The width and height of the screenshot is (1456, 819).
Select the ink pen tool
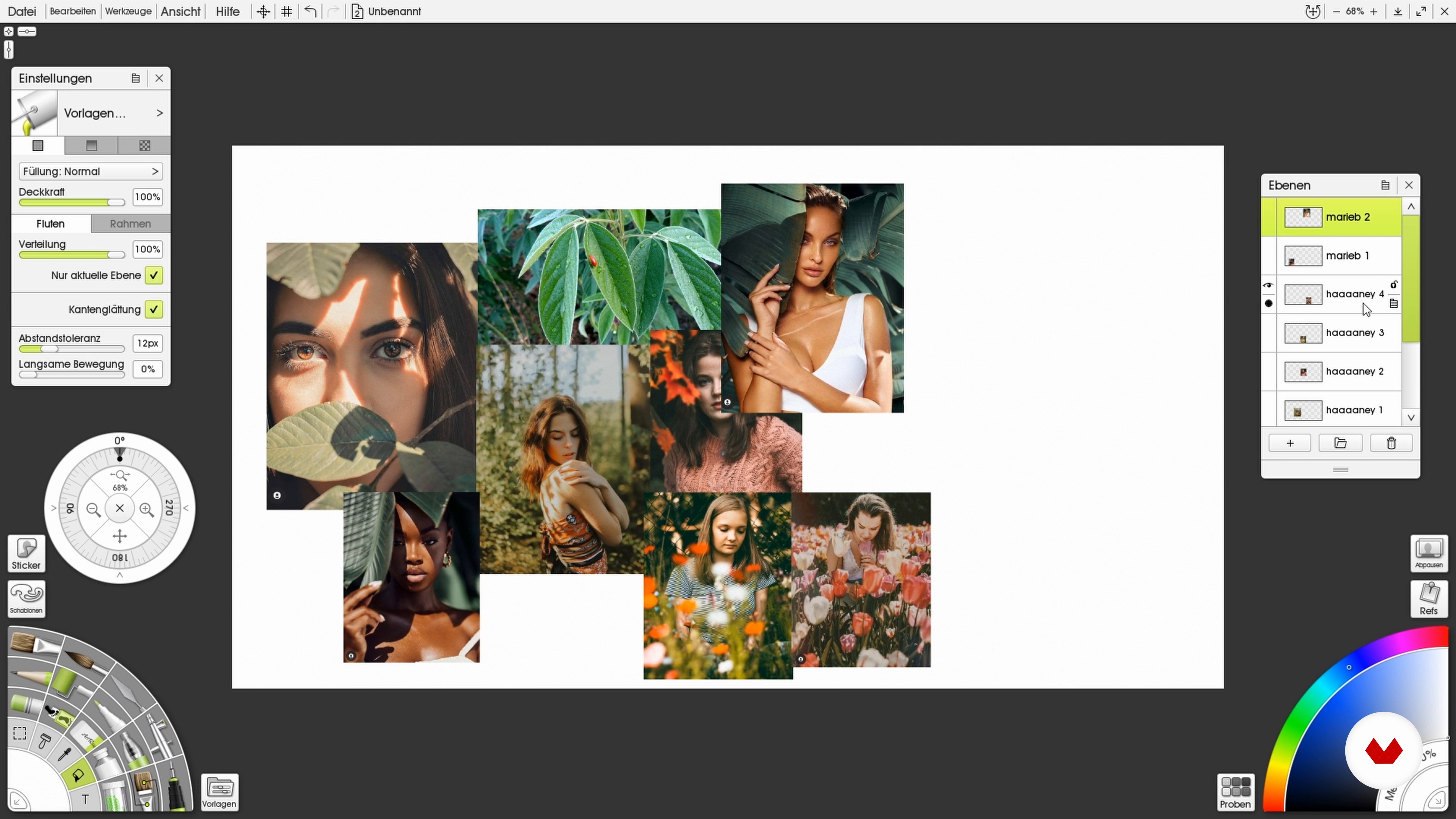coord(176,786)
